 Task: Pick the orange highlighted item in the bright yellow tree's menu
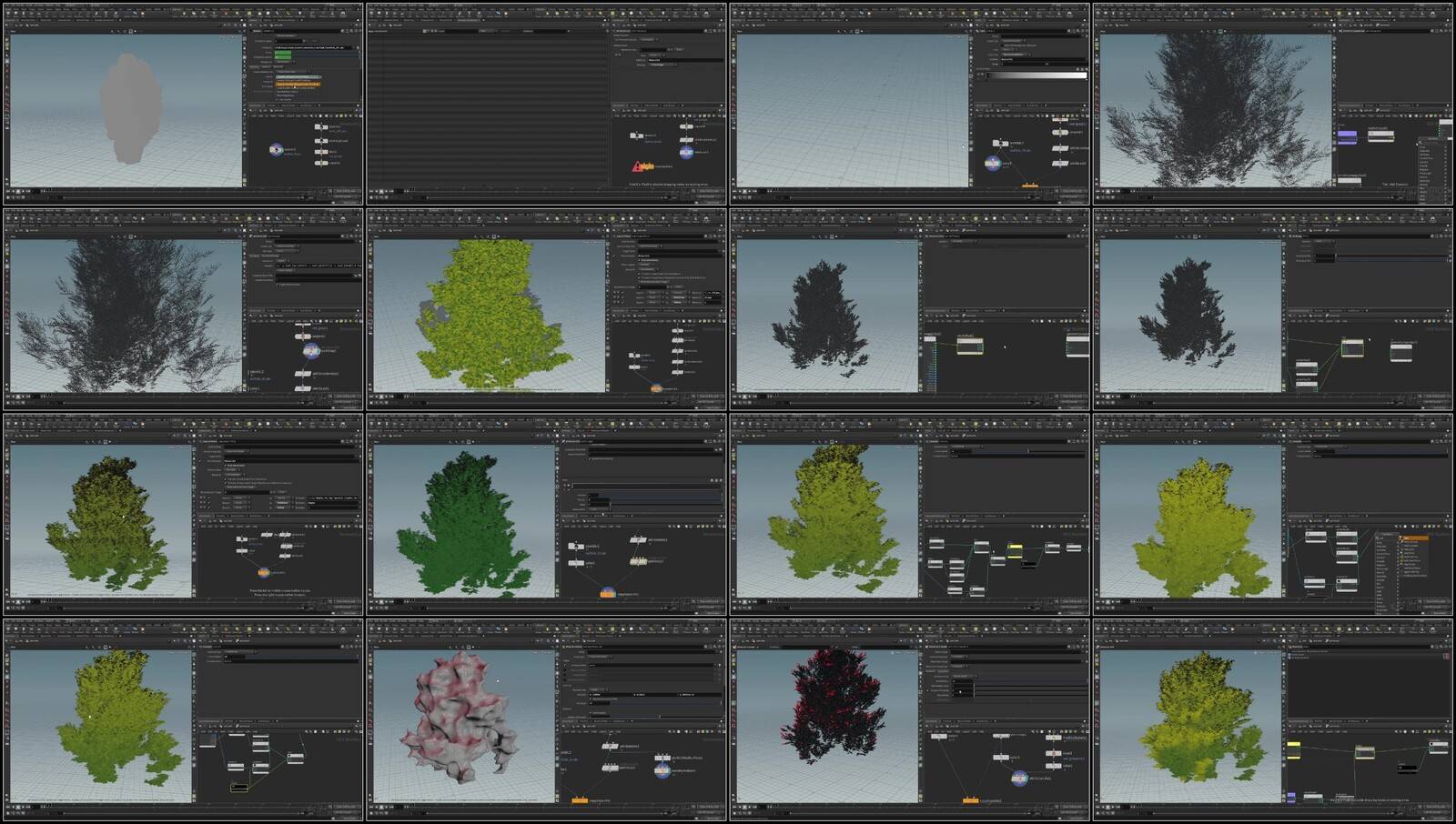(x=1413, y=538)
